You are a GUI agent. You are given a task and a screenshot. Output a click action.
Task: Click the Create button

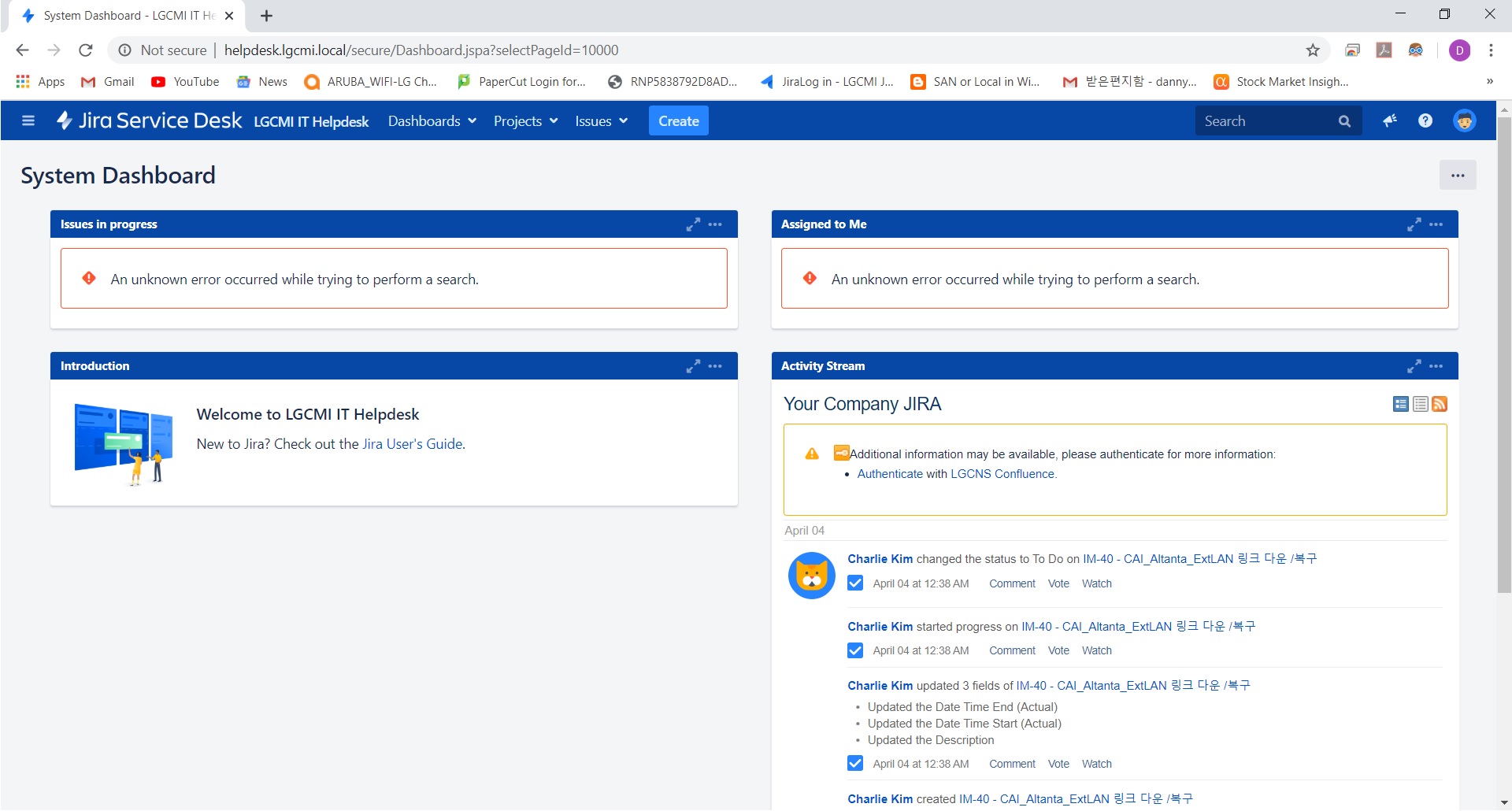point(679,121)
